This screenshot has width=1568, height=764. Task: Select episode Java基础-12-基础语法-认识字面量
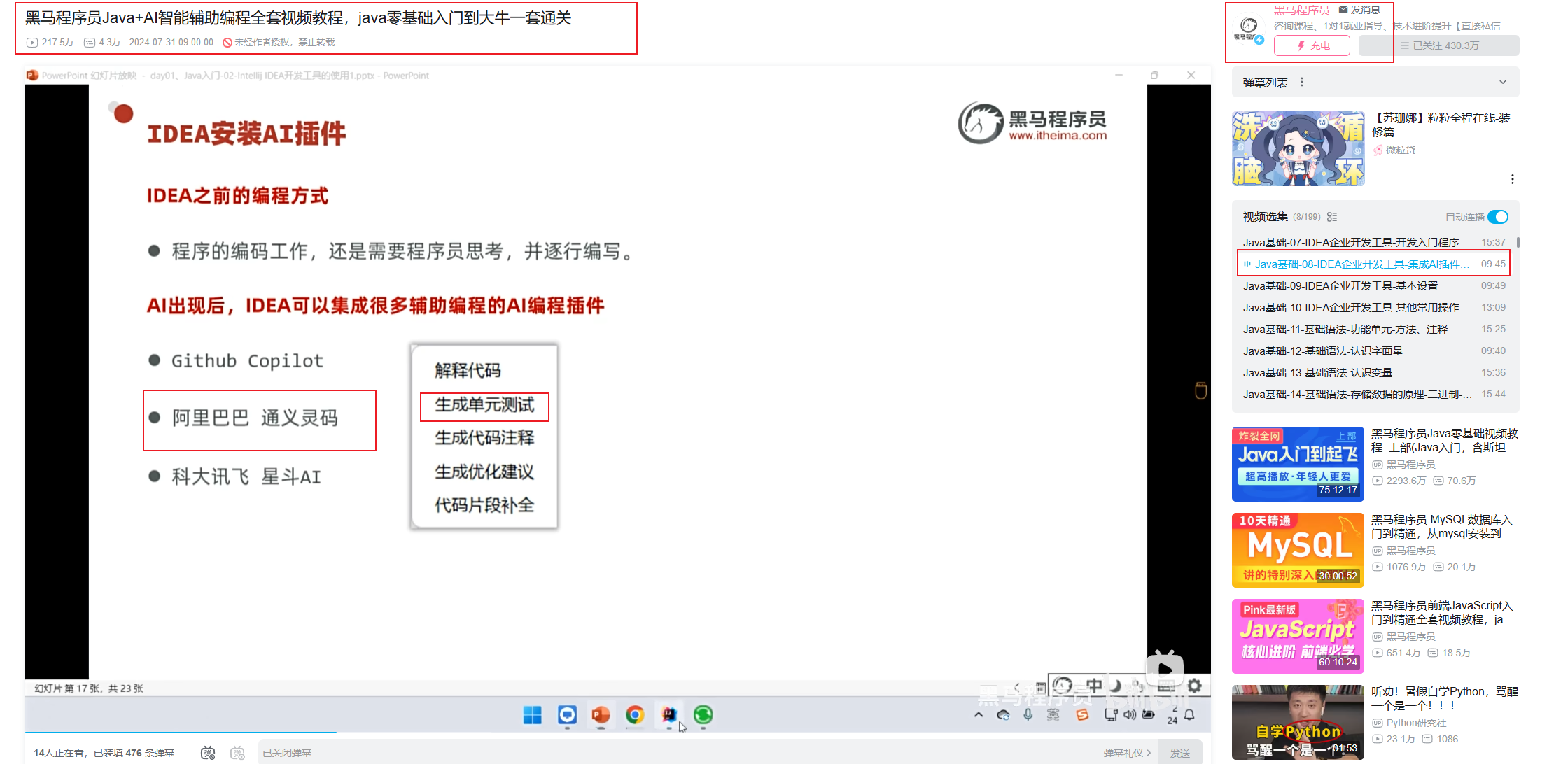coord(1374,351)
